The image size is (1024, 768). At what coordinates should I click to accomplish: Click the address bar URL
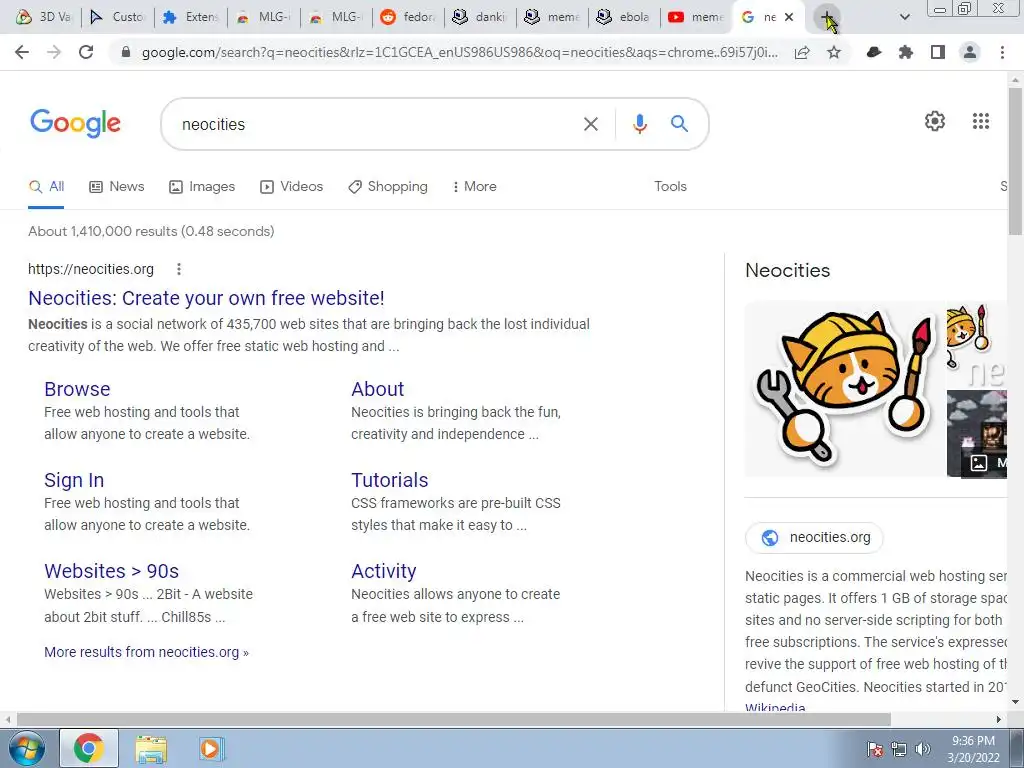[459, 52]
